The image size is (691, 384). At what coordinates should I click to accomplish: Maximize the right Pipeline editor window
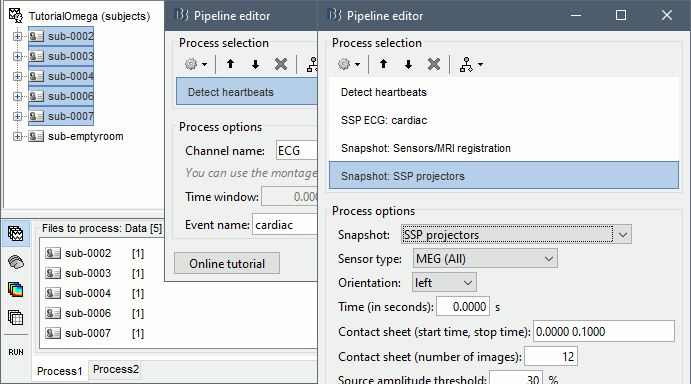(x=621, y=15)
